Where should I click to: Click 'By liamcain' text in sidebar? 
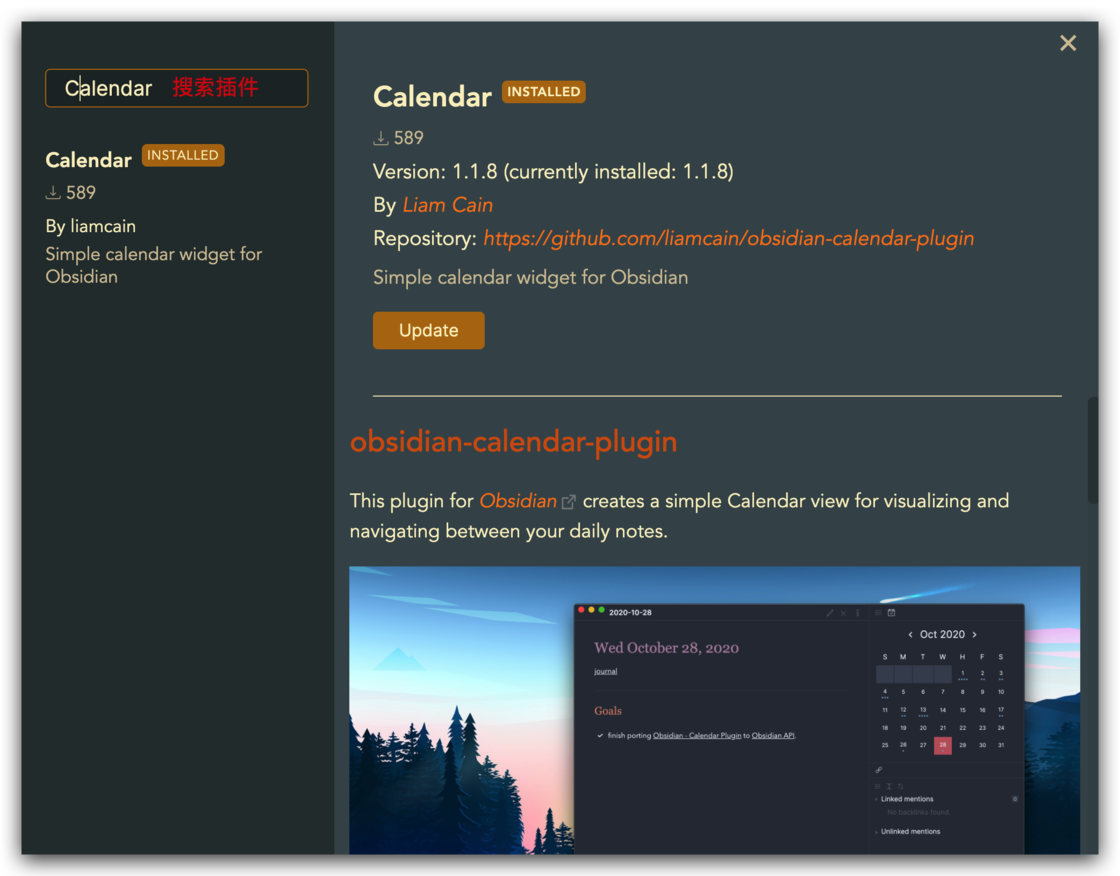pos(91,227)
